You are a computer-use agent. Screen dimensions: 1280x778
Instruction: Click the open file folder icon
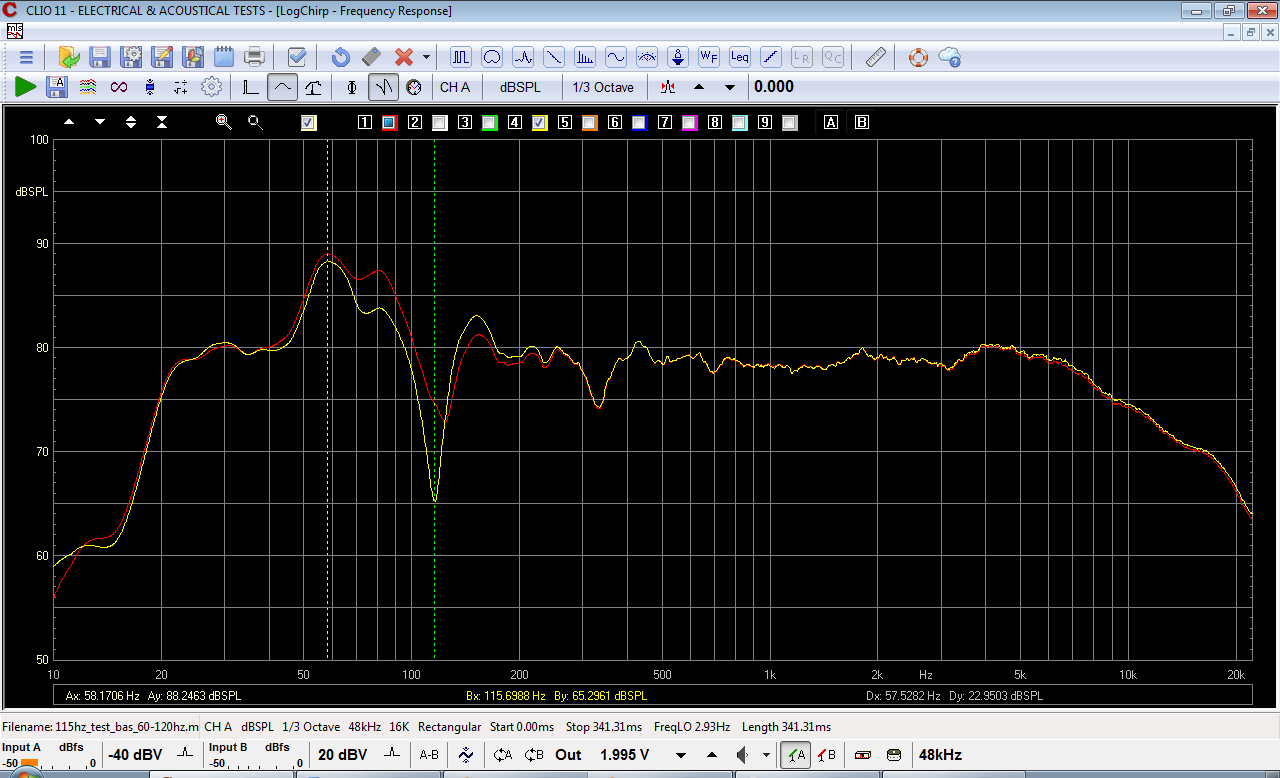click(69, 57)
